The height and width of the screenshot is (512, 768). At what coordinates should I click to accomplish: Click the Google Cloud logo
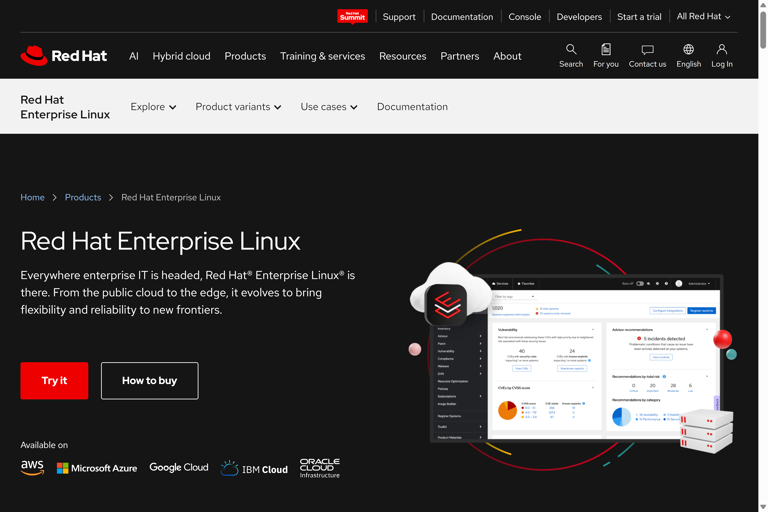(x=179, y=467)
